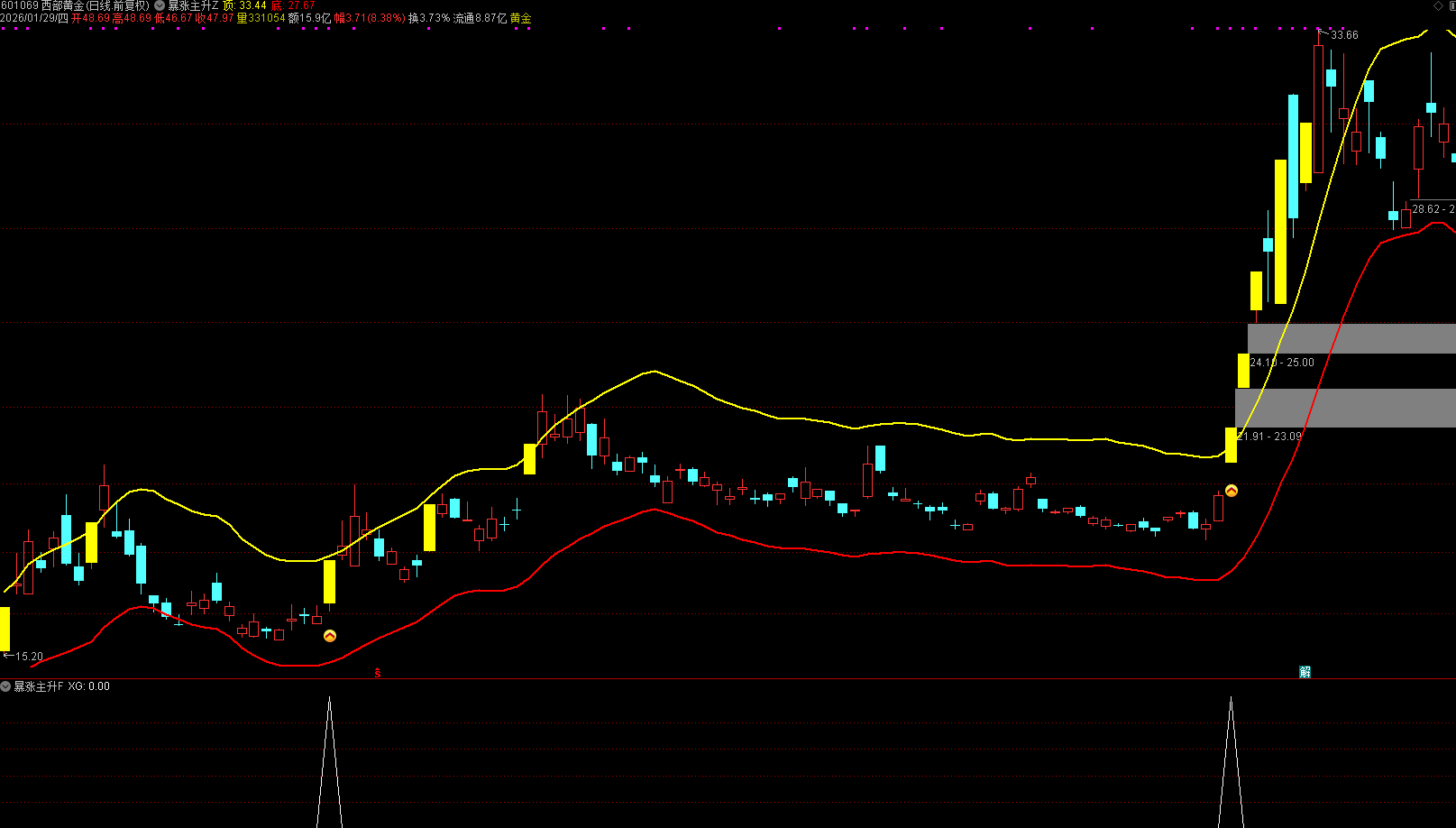Image resolution: width=1456 pixels, height=828 pixels.
Task: Click the left signal spike in 暴涨主升F panel
Action: [329, 761]
